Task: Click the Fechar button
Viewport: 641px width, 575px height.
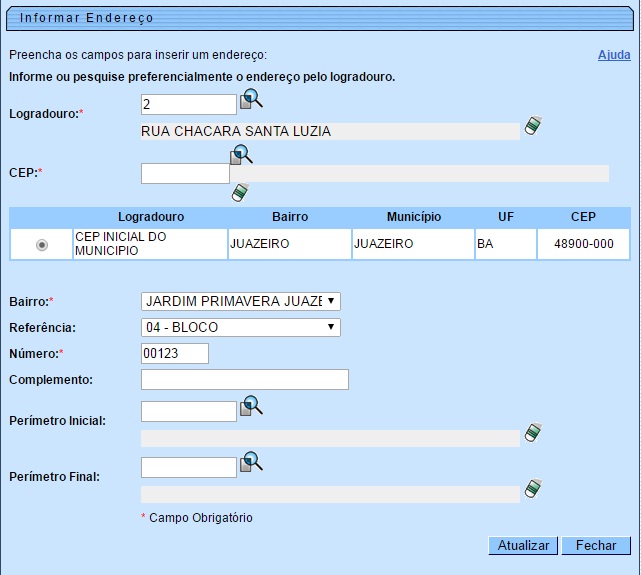Action: pos(596,546)
